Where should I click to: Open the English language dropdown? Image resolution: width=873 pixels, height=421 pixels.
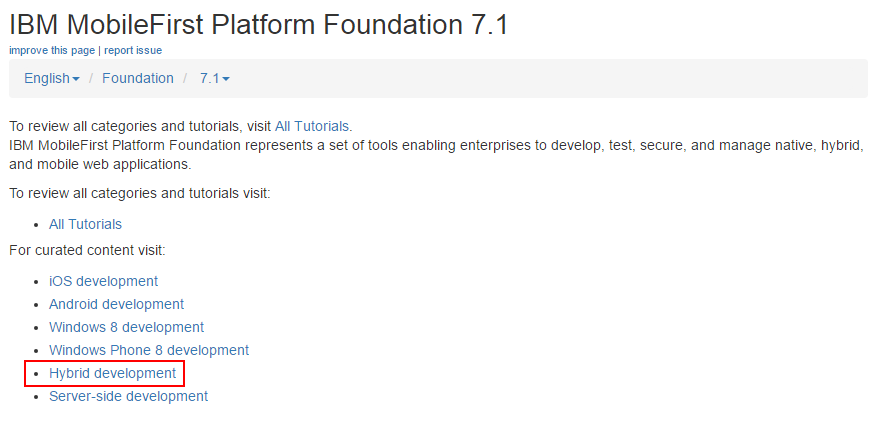point(48,78)
